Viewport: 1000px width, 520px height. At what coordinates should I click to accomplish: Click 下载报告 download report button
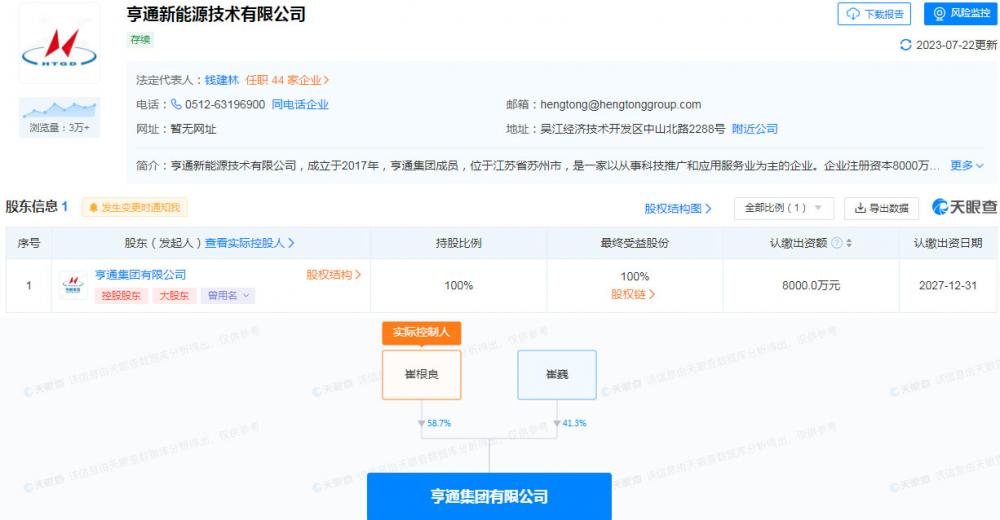[874, 13]
